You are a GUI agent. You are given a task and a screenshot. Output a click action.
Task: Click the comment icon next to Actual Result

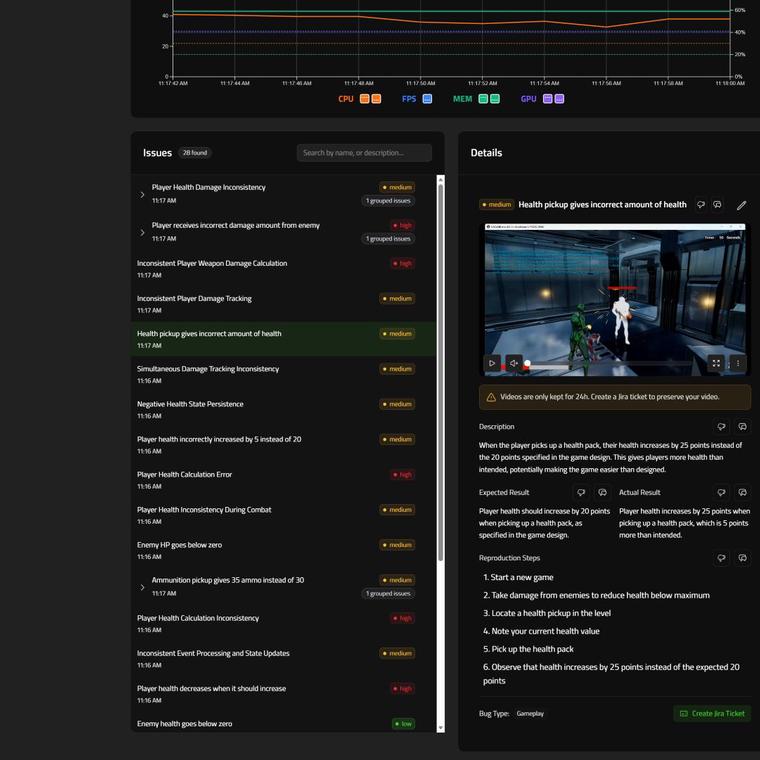coord(742,493)
